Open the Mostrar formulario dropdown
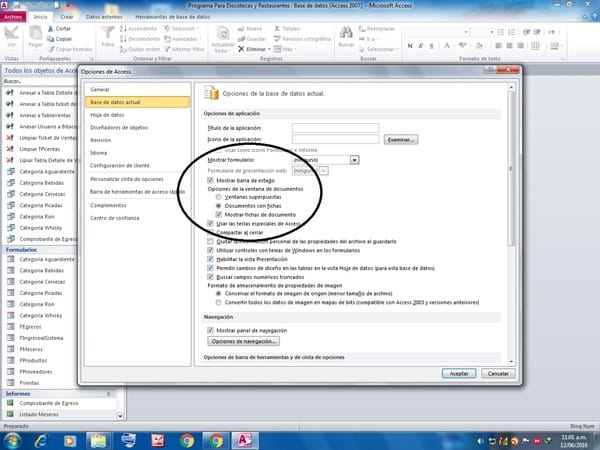This screenshot has height=450, width=600. click(x=354, y=160)
